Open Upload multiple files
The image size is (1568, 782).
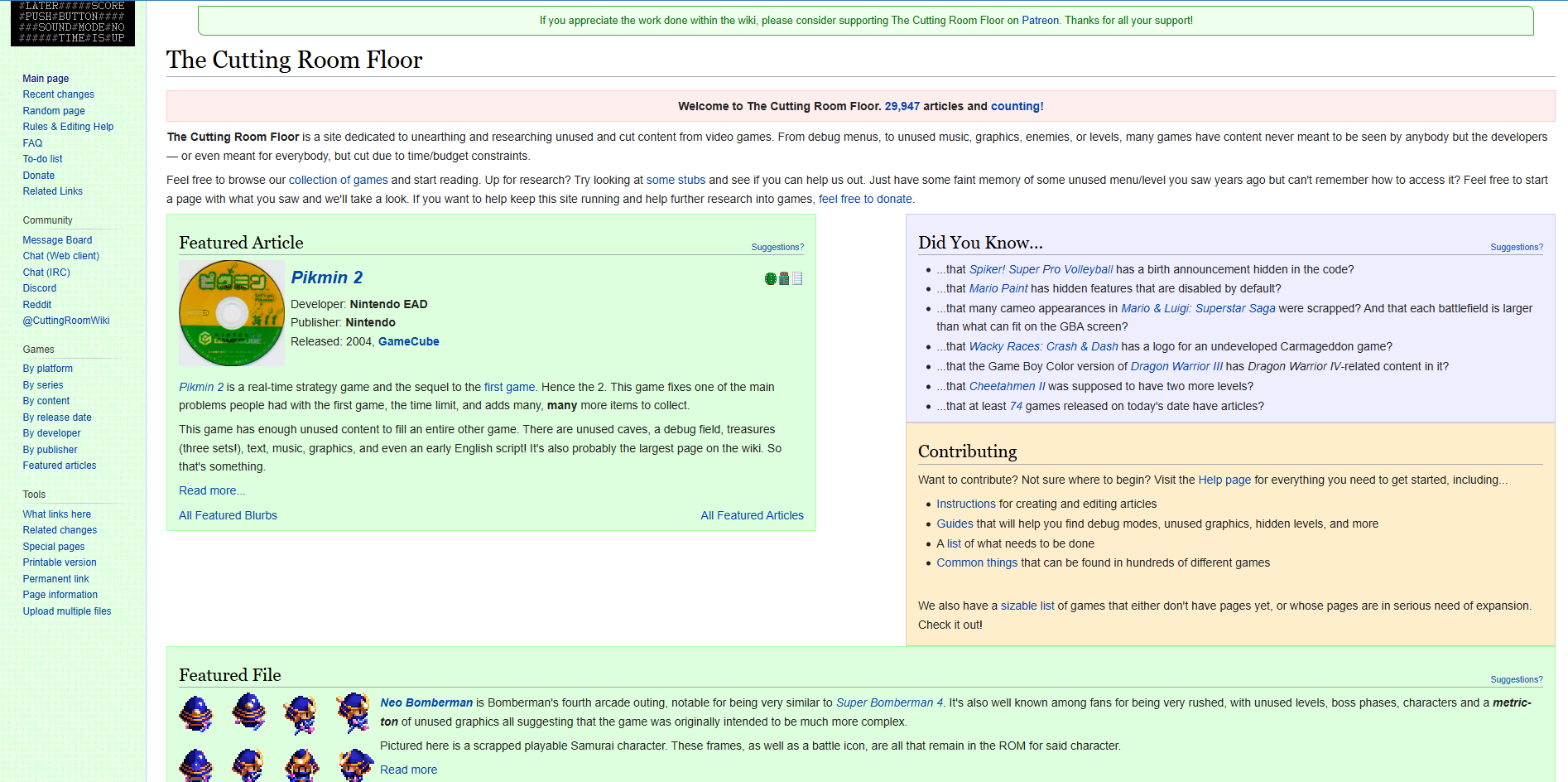tap(67, 611)
